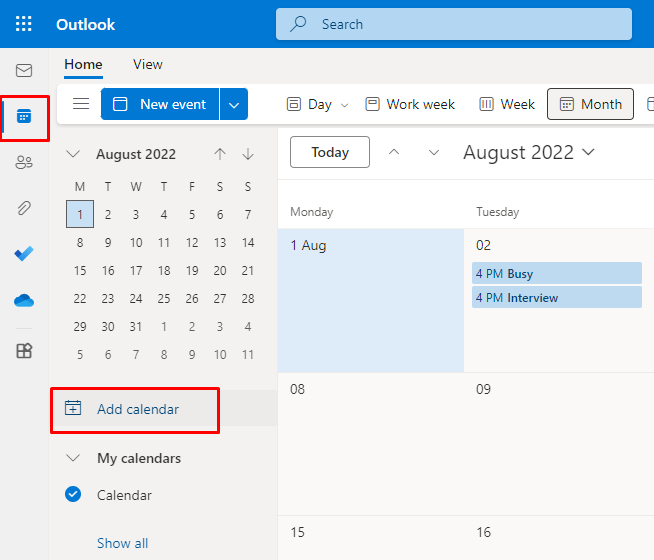This screenshot has height=560, width=654.
Task: Click the Show all link
Action: [x=122, y=543]
